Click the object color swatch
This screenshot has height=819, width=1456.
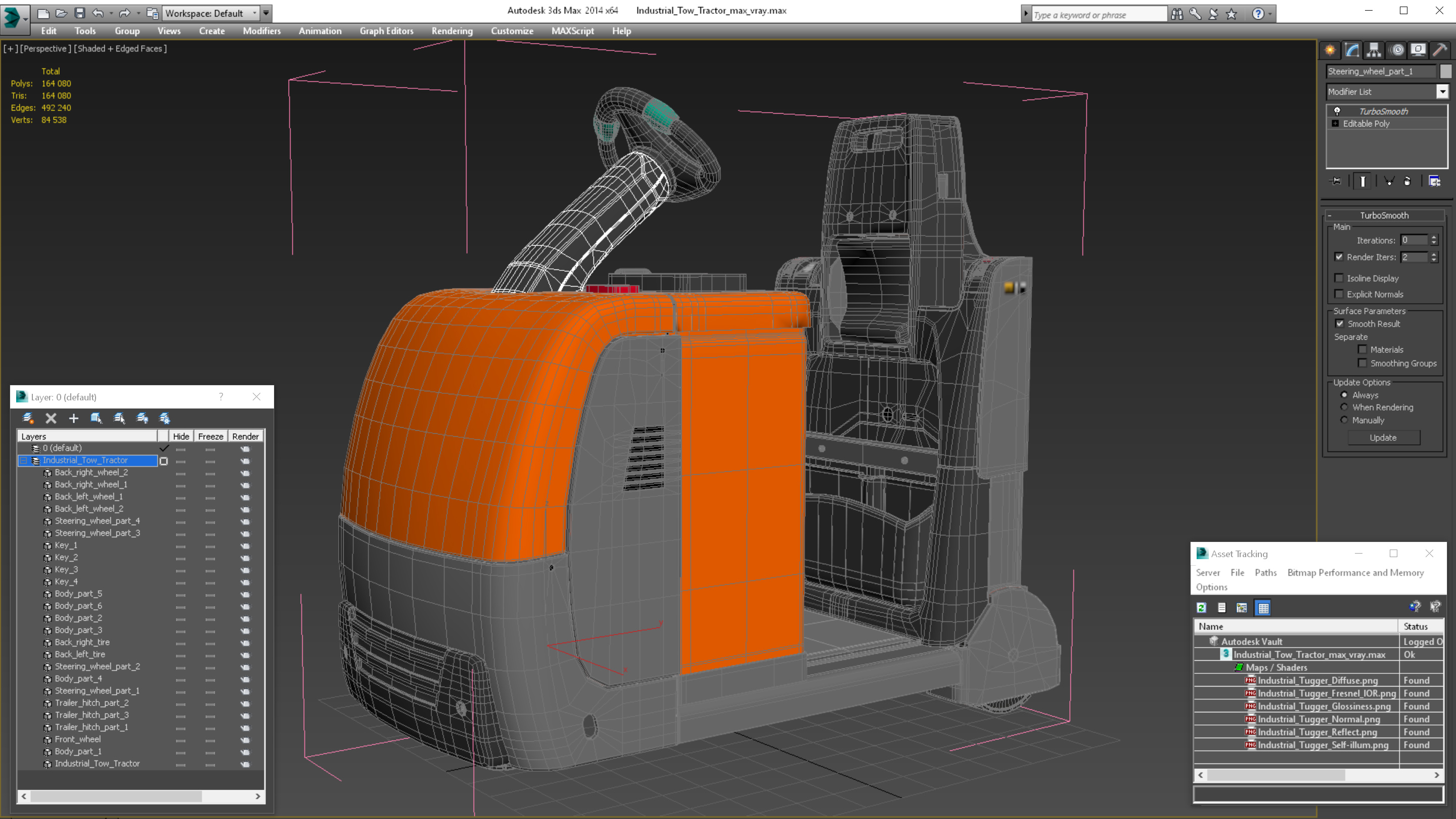pos(1445,71)
